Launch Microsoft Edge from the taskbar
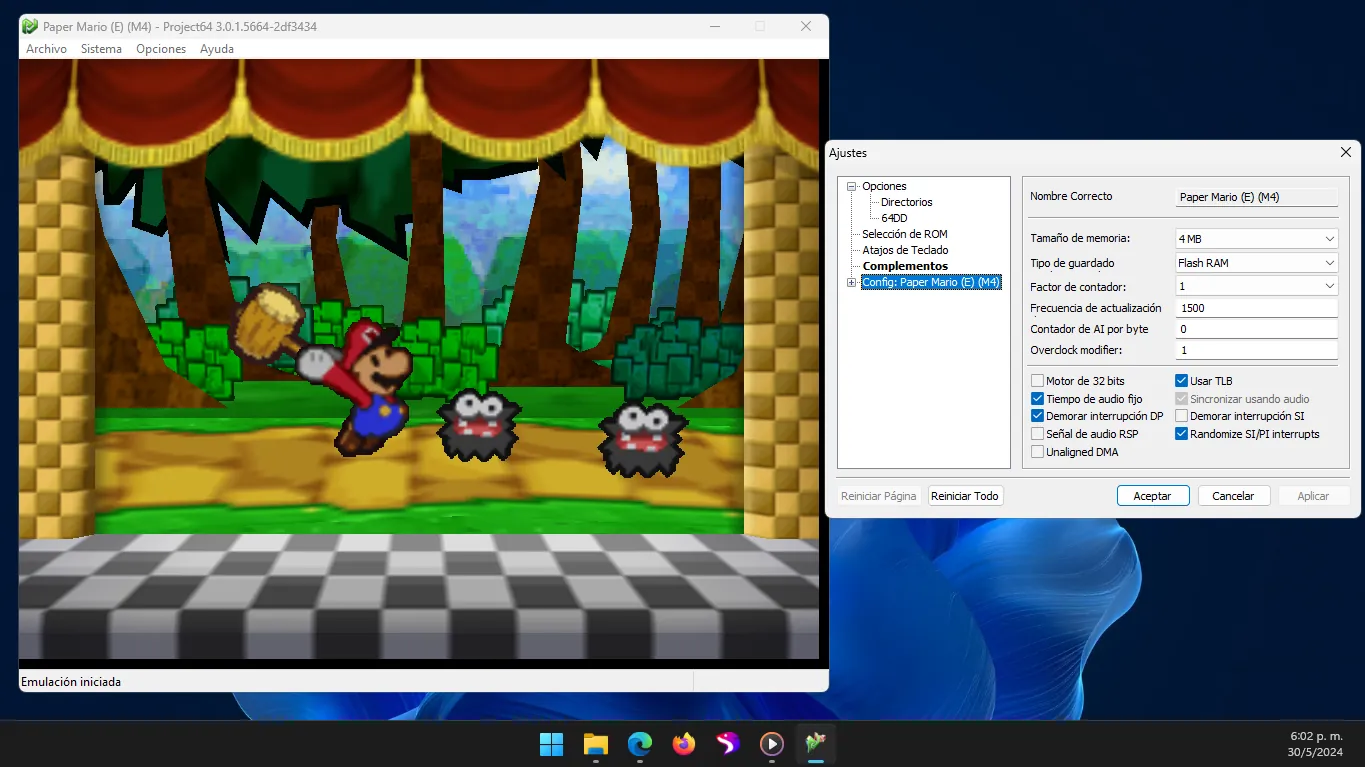Image resolution: width=1365 pixels, height=767 pixels. (x=640, y=744)
